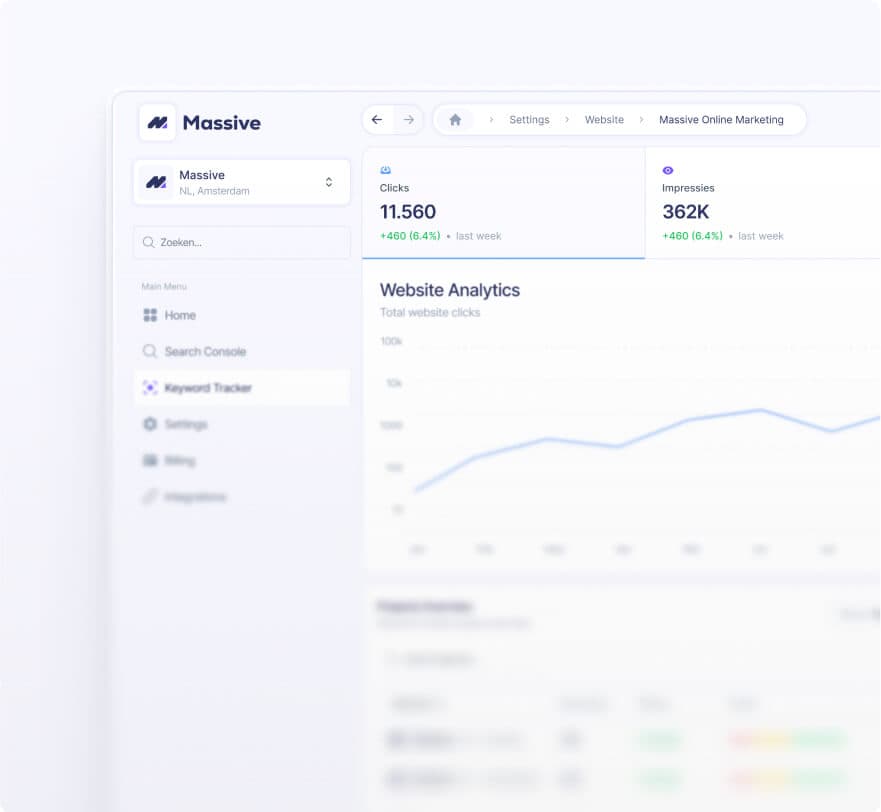881x812 pixels.
Task: Open Keyword Tracker in the main menu
Action: [242, 388]
